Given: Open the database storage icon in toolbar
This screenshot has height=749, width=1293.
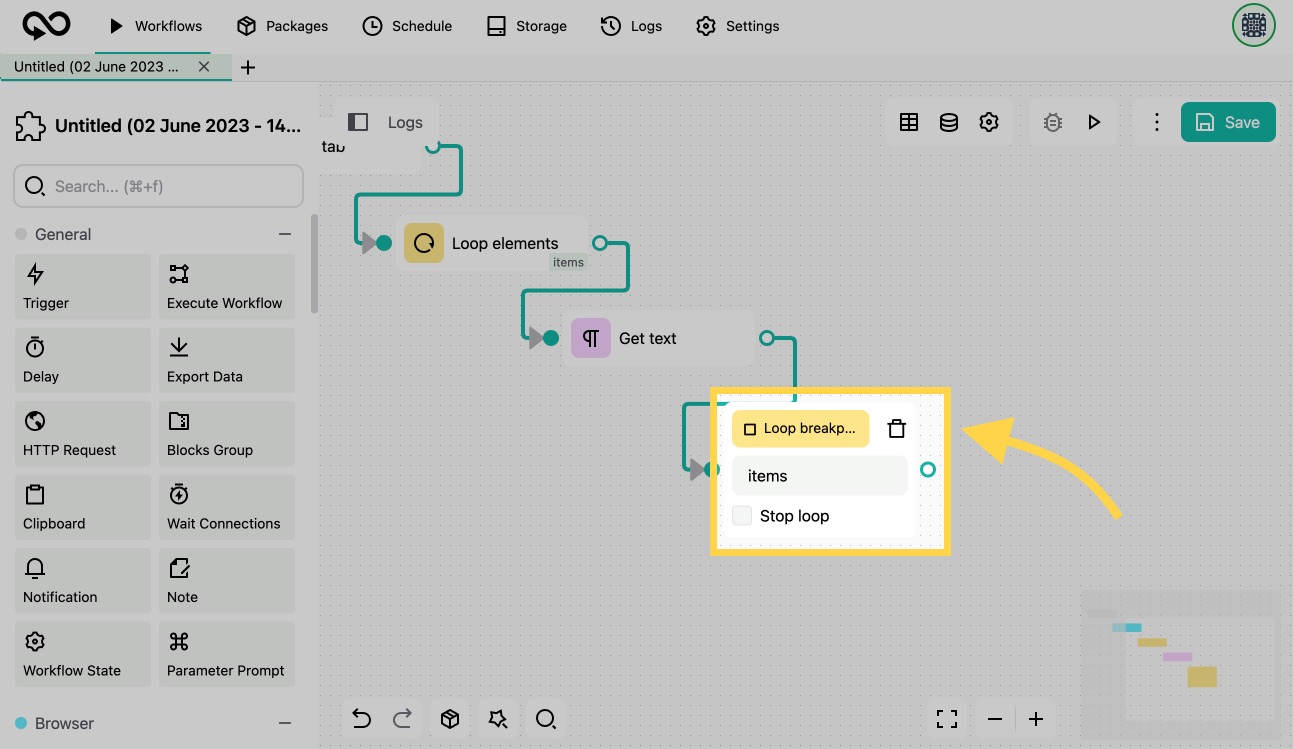Looking at the screenshot, I should click(949, 122).
